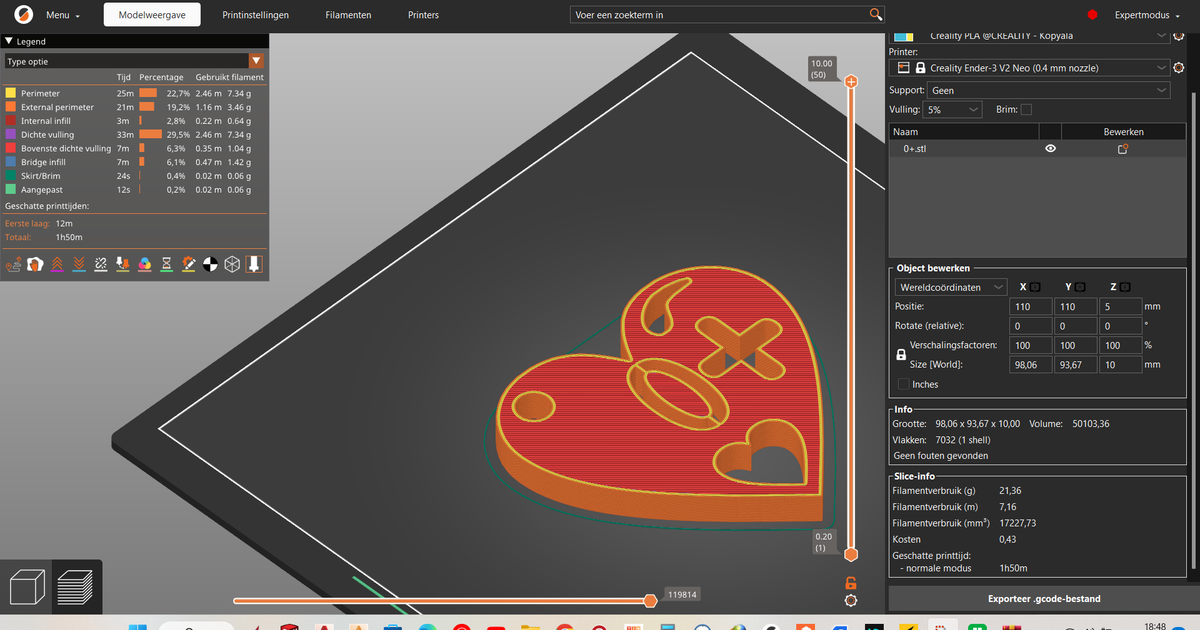Click Size Z field showing 10
Image resolution: width=1200 pixels, height=630 pixels.
coord(1120,365)
